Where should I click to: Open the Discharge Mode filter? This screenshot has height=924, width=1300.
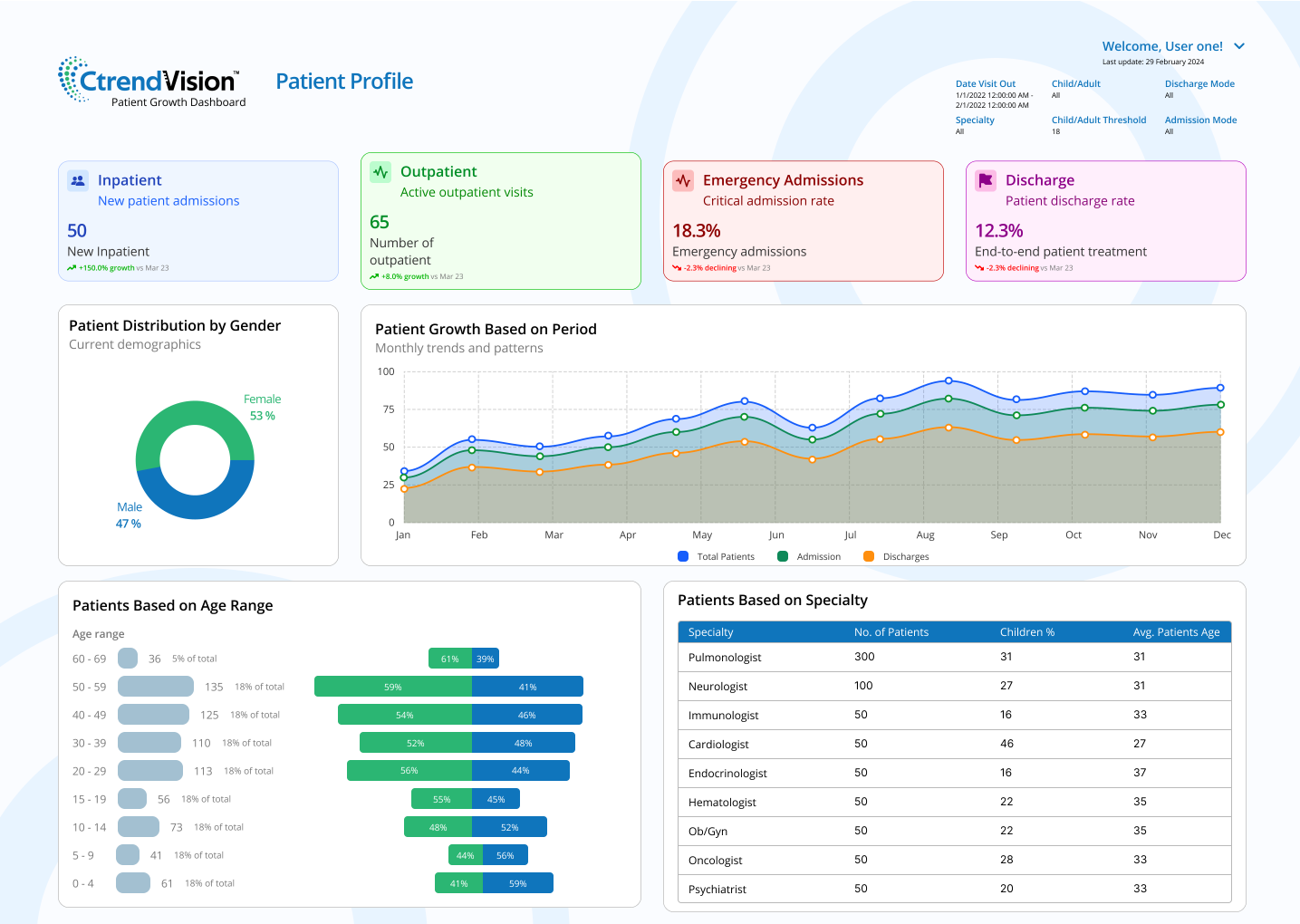coord(1199,84)
